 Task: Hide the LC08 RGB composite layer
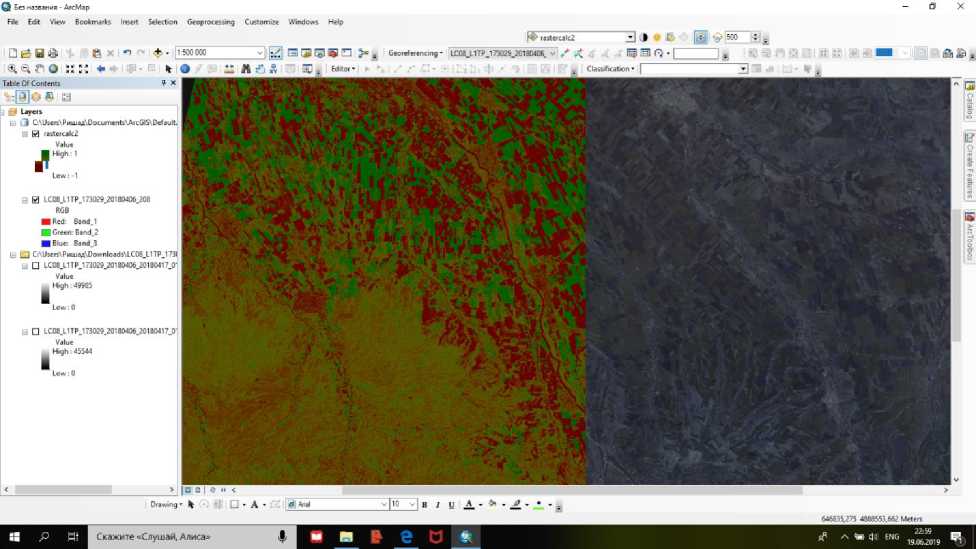36,200
